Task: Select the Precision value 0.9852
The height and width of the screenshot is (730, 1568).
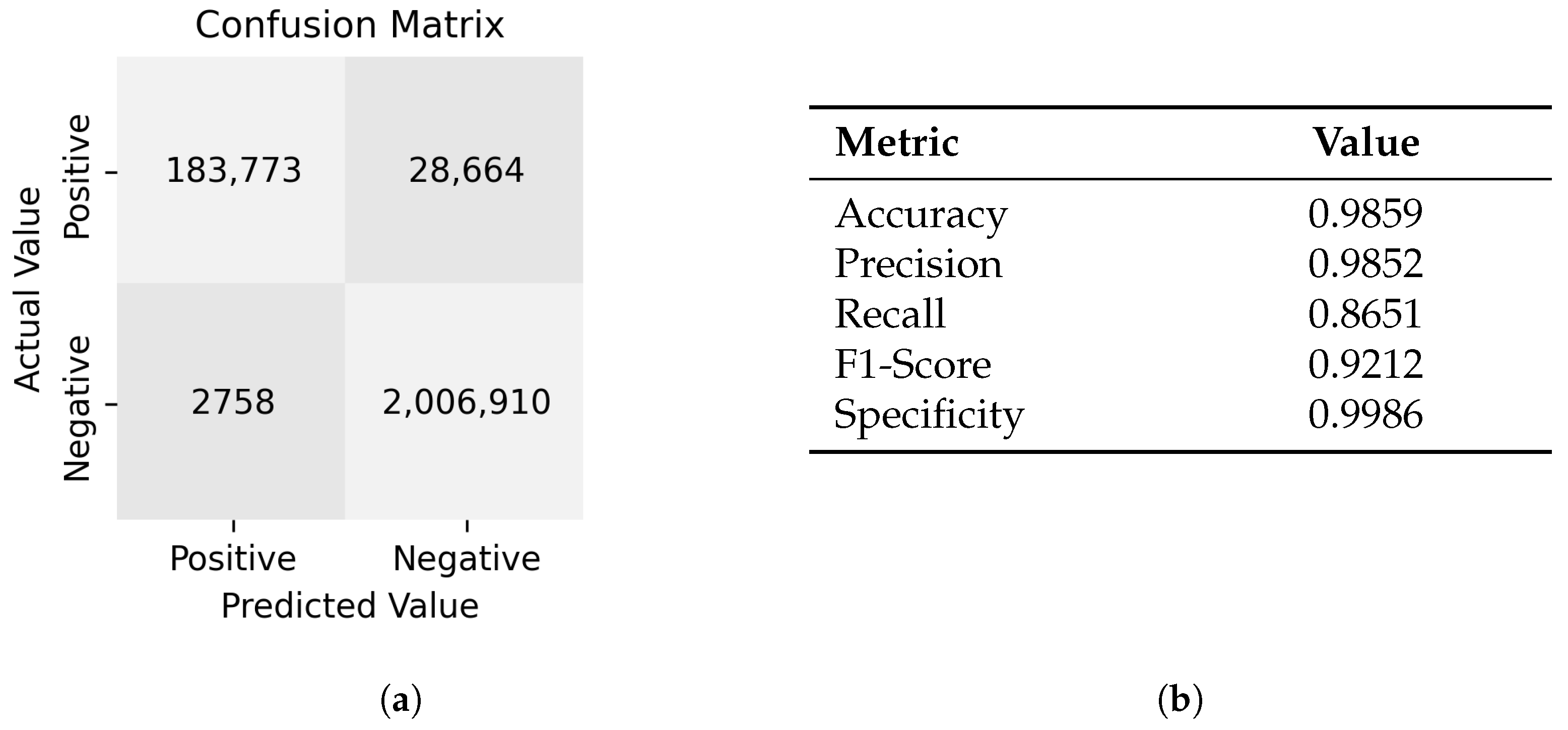Action: click(x=1365, y=263)
